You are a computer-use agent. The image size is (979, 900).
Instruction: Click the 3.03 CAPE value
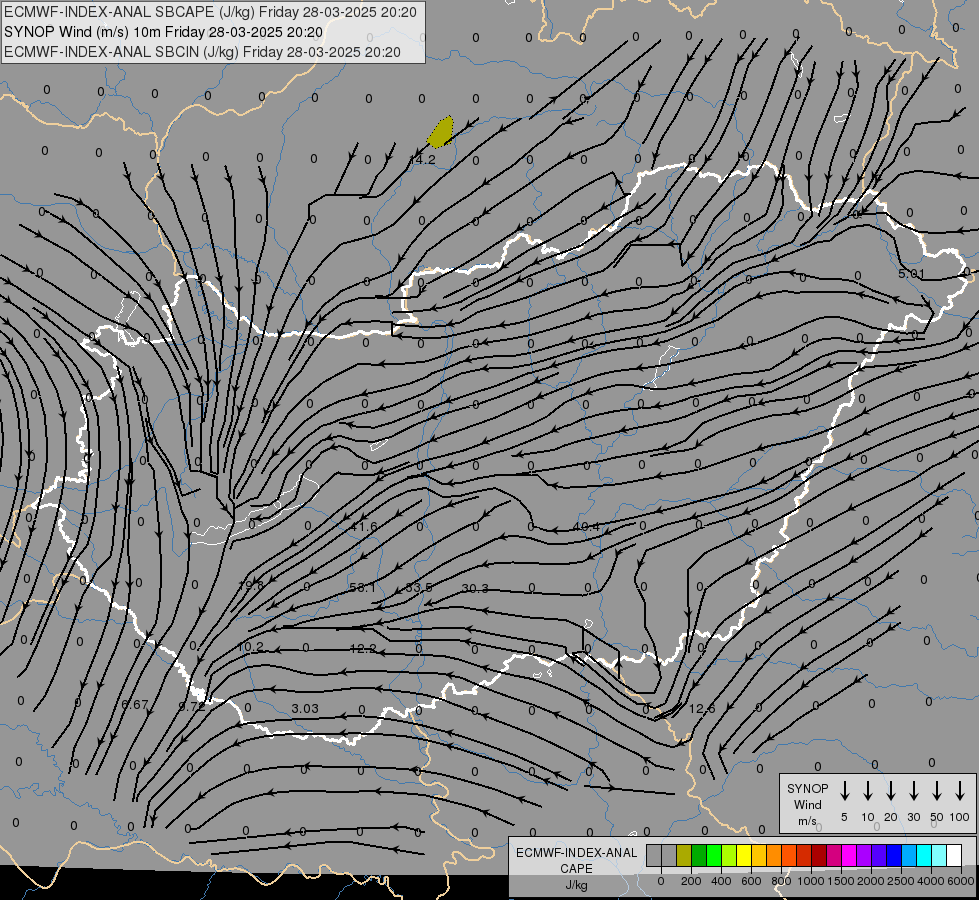[305, 708]
